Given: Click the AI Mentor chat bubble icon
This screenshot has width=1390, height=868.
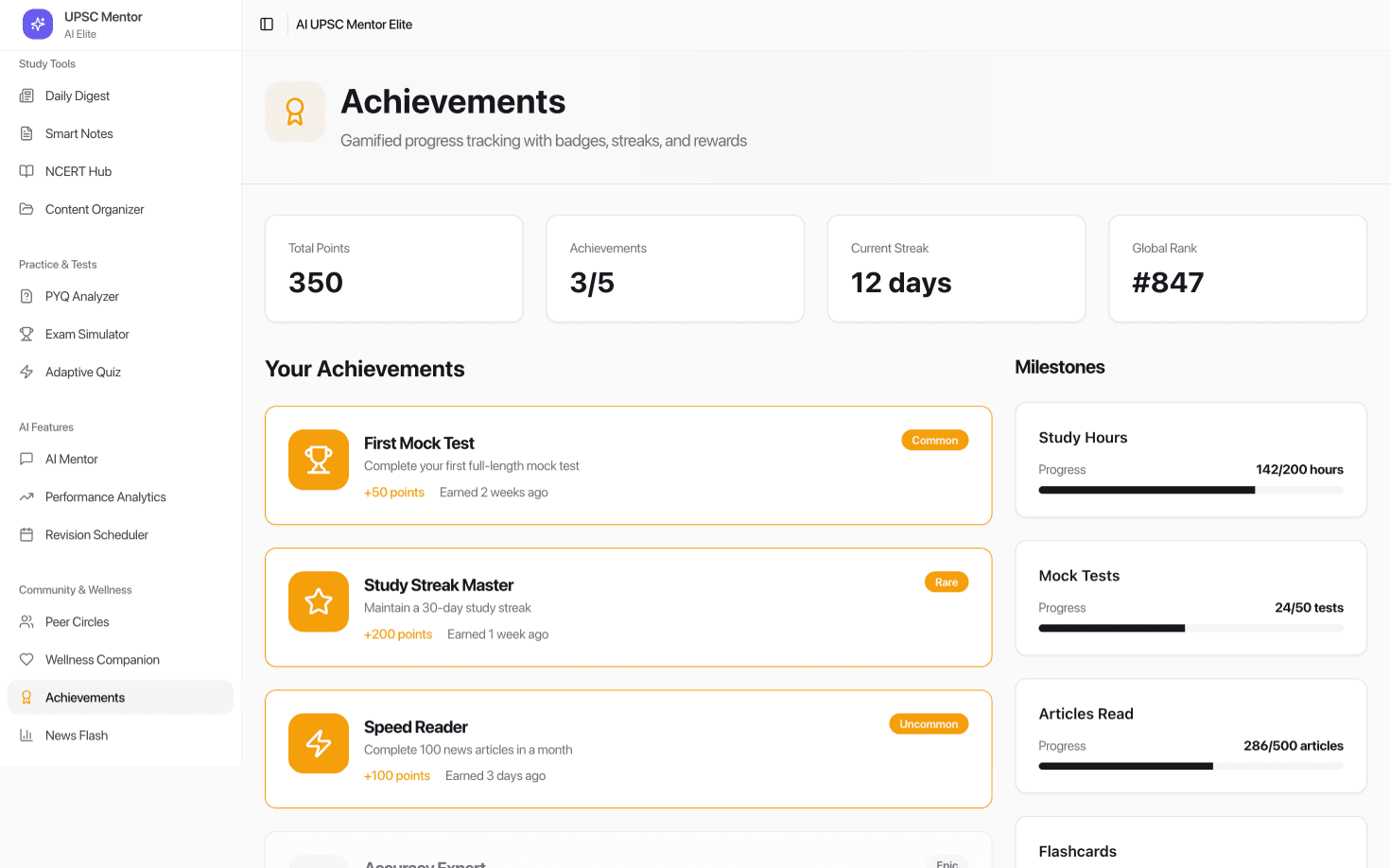Looking at the screenshot, I should (26, 459).
